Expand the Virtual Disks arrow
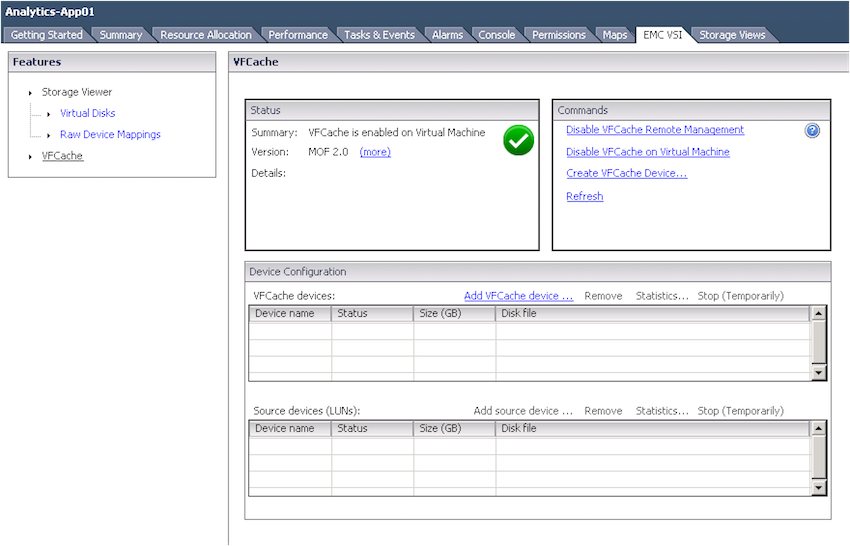 (x=49, y=114)
